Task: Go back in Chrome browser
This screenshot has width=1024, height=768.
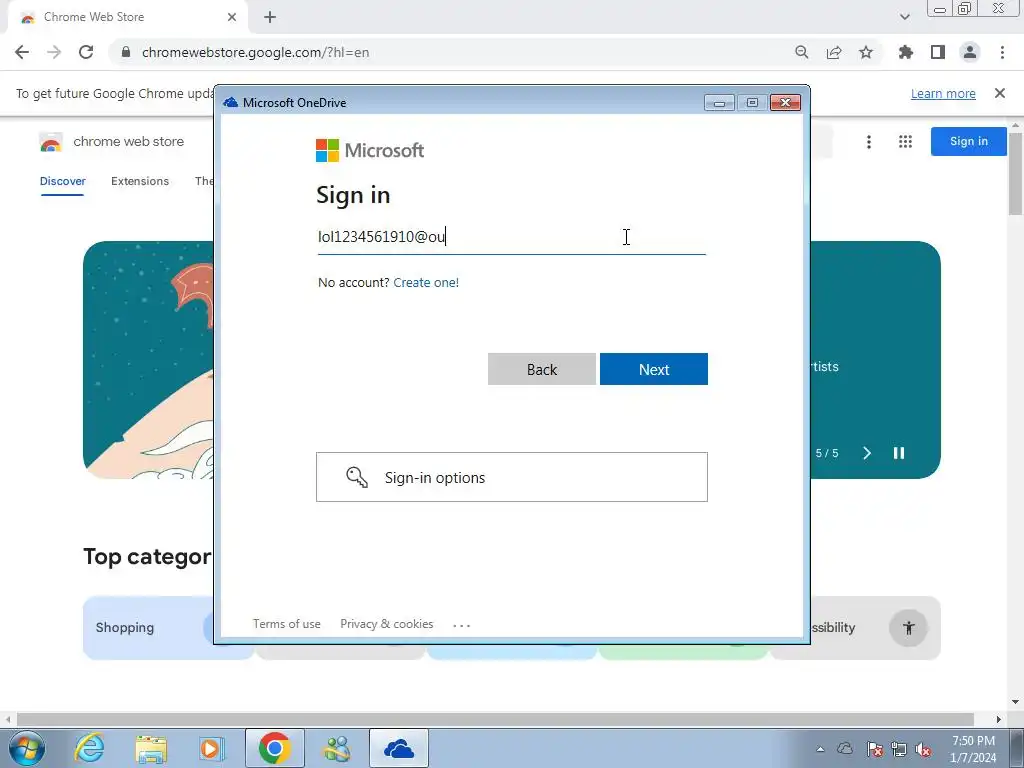Action: click(x=22, y=52)
